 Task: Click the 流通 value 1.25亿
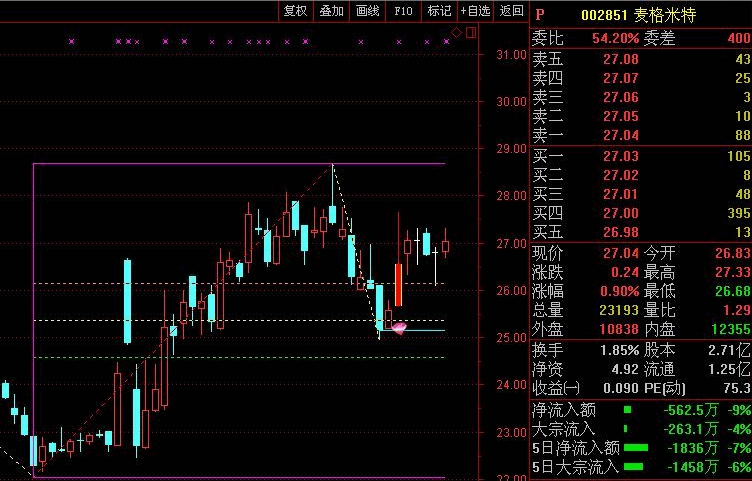729,370
